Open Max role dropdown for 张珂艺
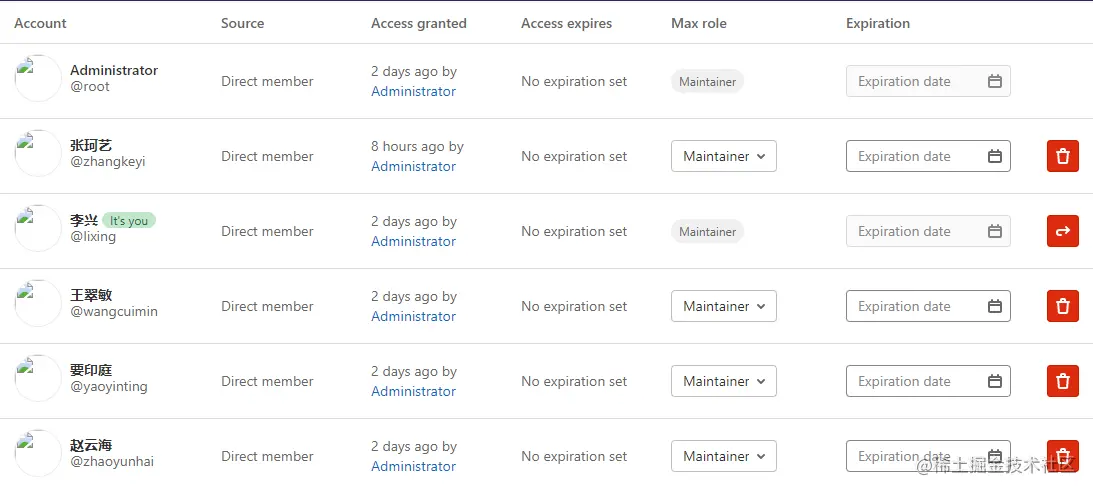The width and height of the screenshot is (1093, 492). (723, 156)
